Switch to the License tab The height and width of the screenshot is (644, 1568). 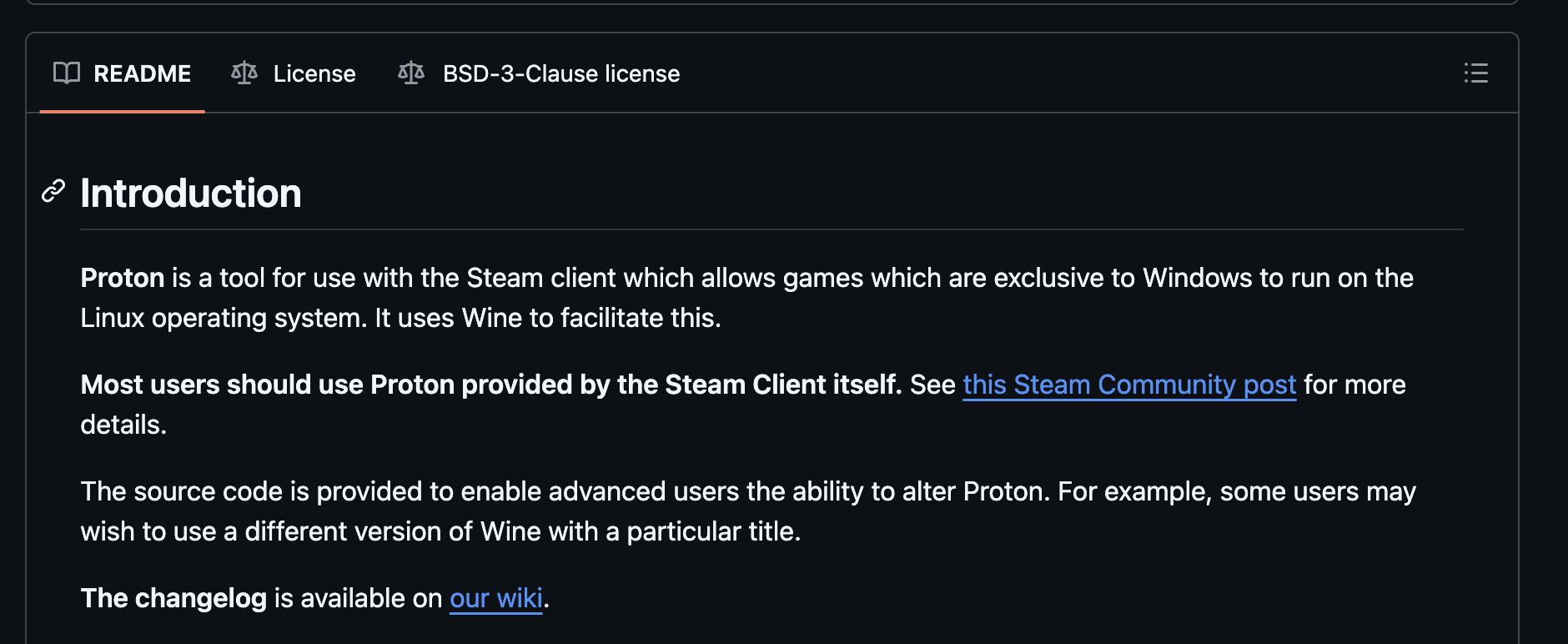point(314,73)
